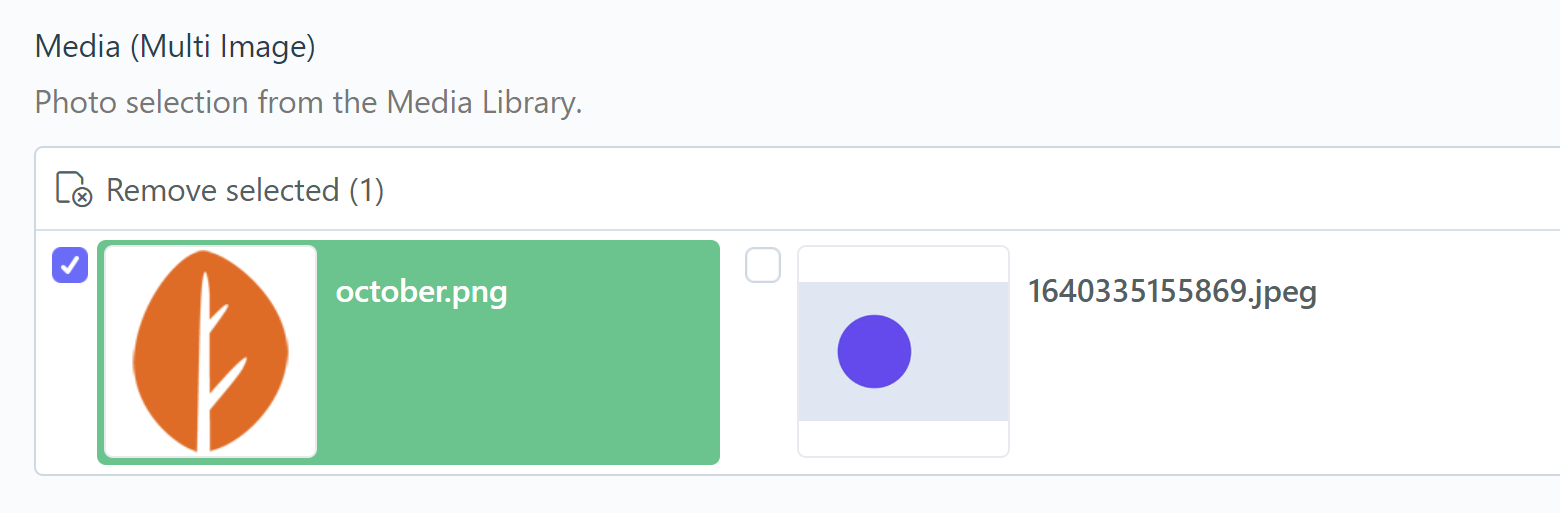Viewport: 1560px width, 513px height.
Task: Click the Media (Multi Image) field label
Action: (175, 47)
